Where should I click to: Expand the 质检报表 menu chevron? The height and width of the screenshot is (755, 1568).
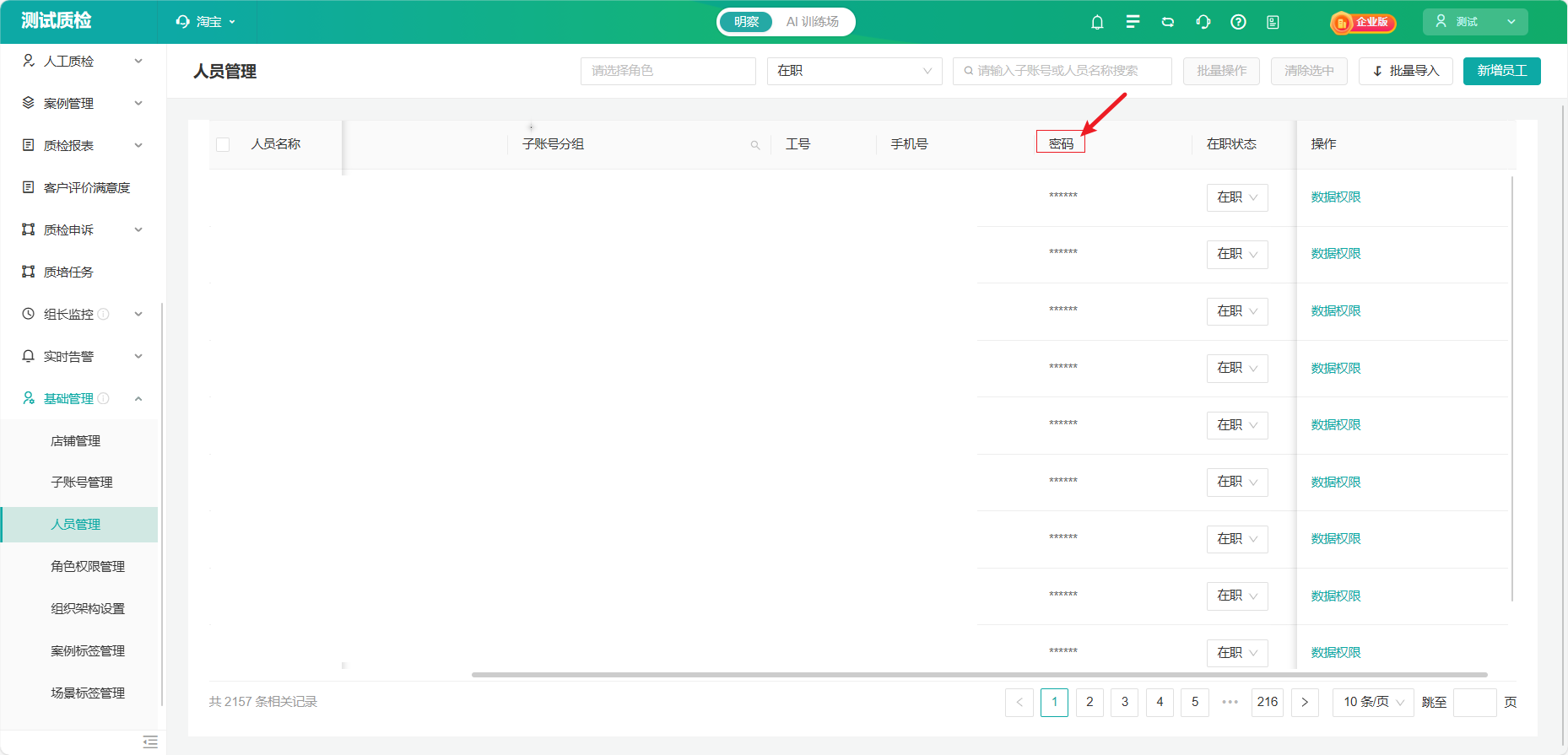(138, 145)
